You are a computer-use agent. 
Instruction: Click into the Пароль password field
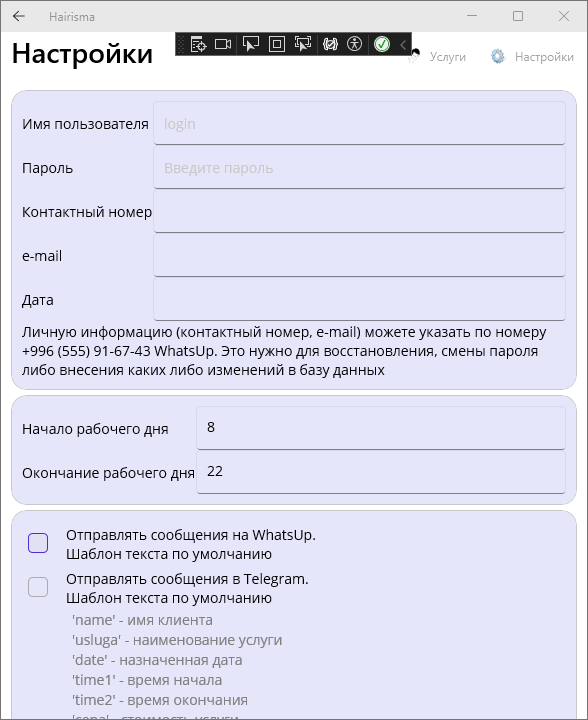pos(359,167)
